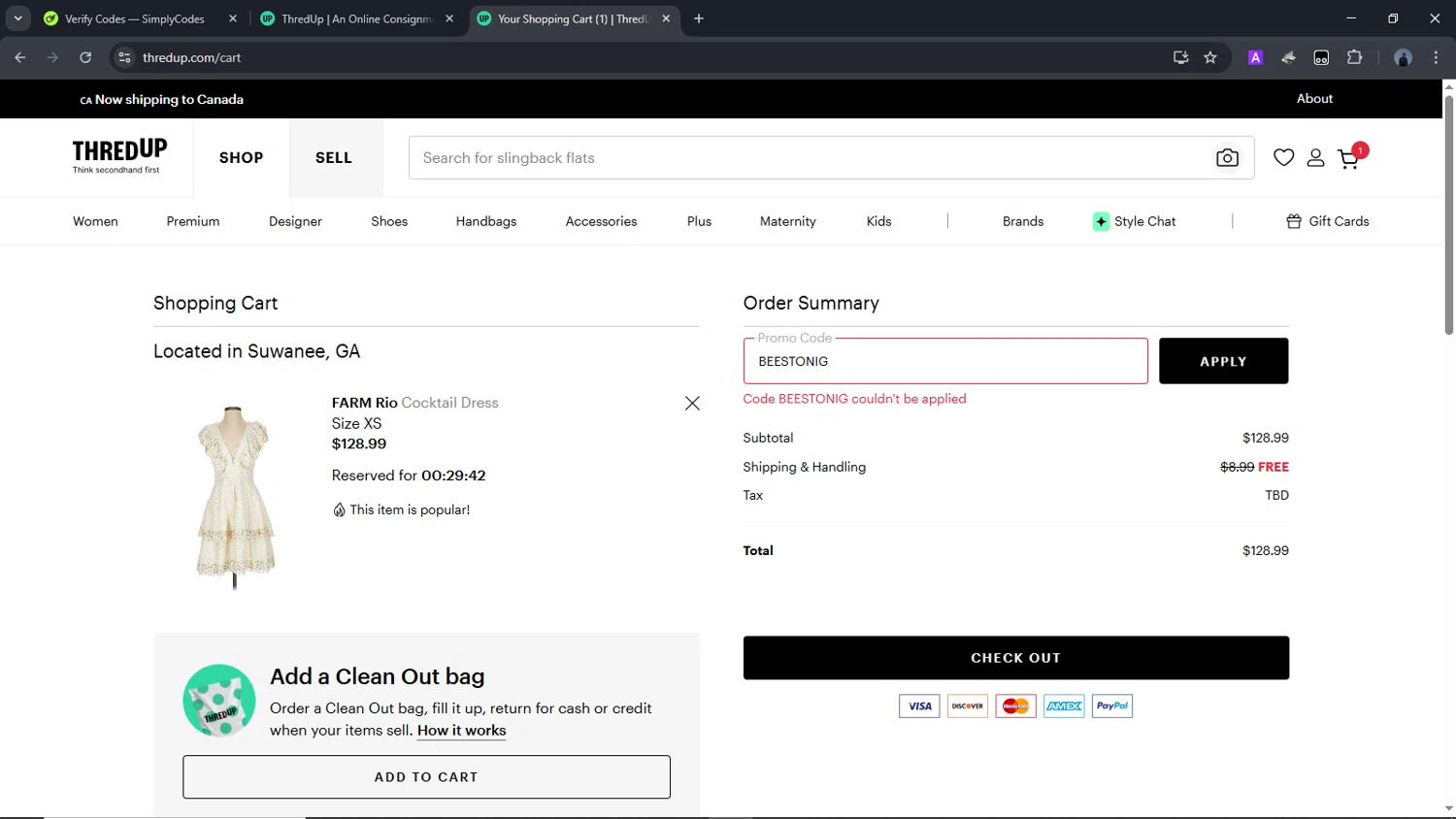Viewport: 1456px width, 819px height.
Task: Switch to the Verify Codes SimplyCodes tab
Action: pyautogui.click(x=134, y=18)
